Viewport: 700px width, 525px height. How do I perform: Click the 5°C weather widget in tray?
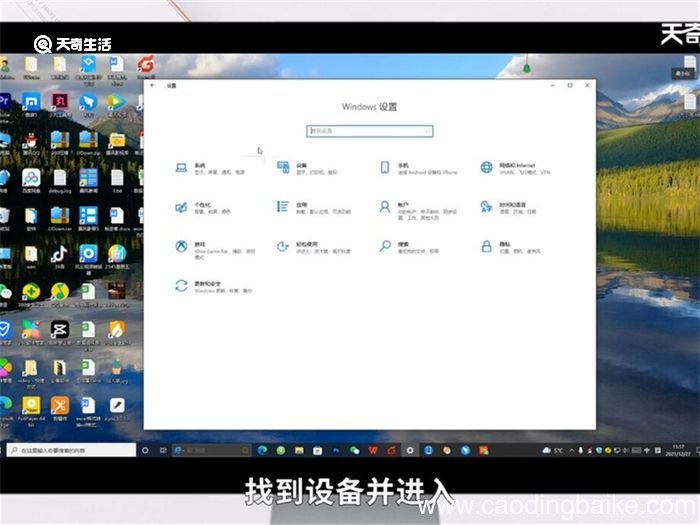(553, 450)
